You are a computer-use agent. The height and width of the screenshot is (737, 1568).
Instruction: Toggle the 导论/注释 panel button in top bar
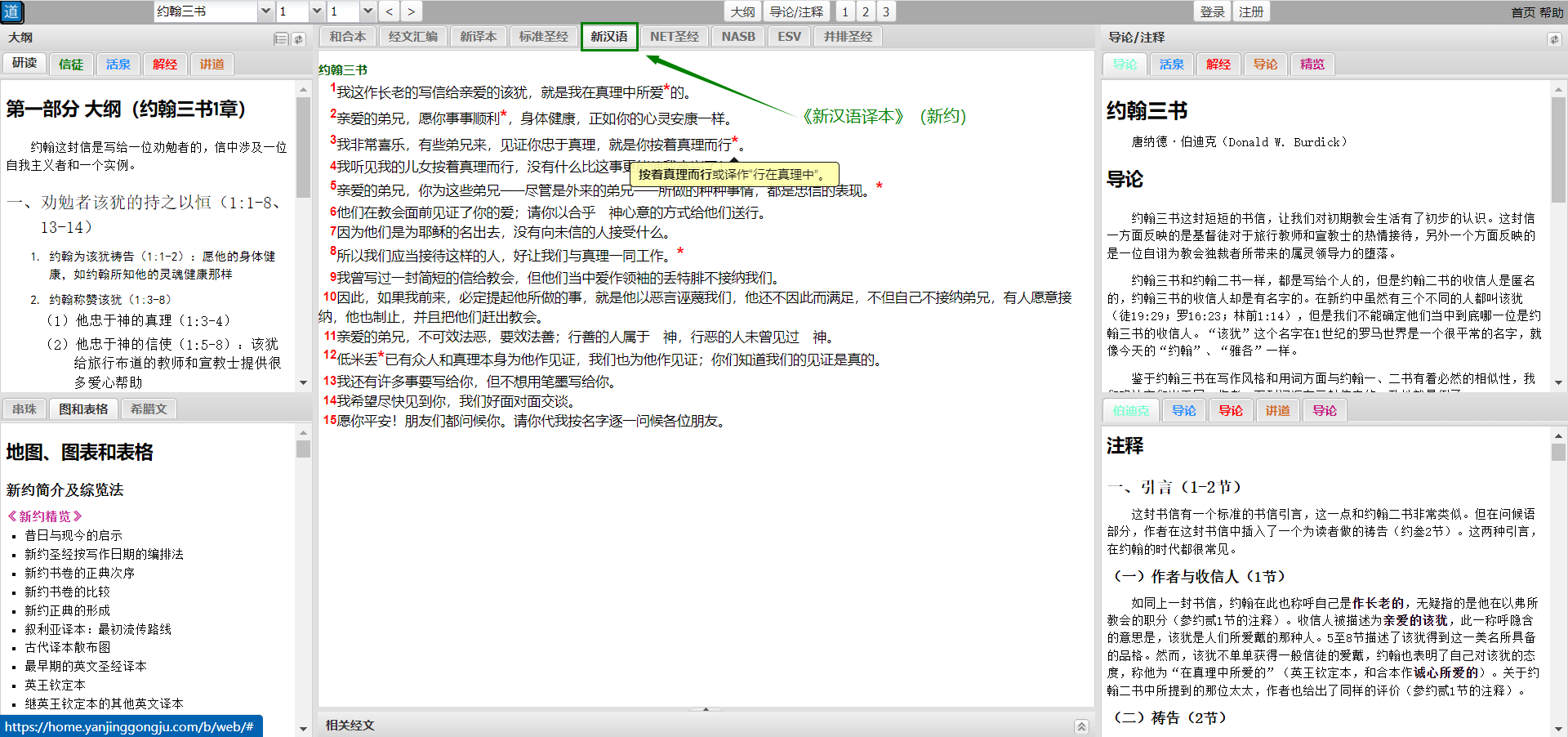coord(796,11)
